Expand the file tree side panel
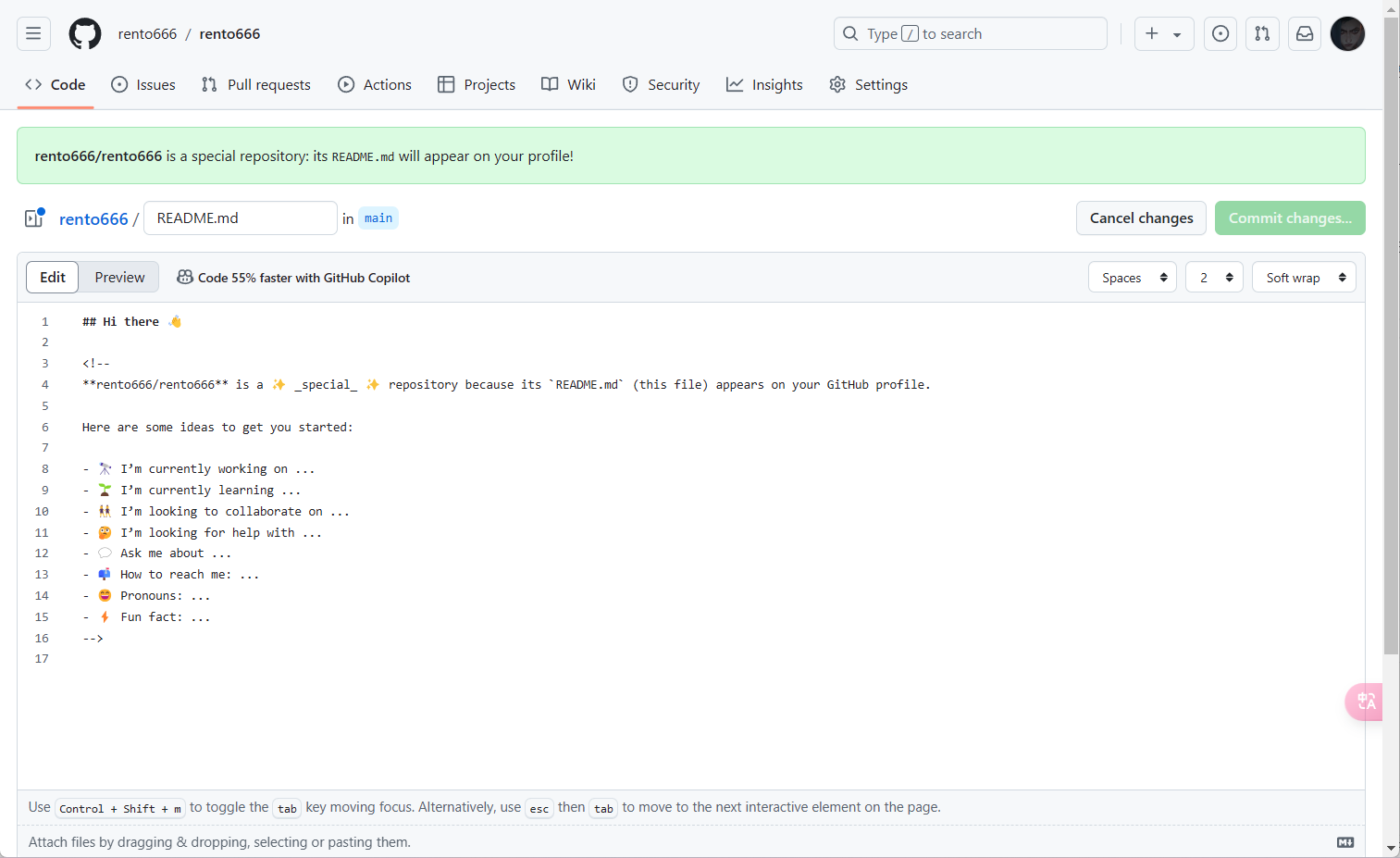Screen dimensions: 1400x858 coord(34,218)
